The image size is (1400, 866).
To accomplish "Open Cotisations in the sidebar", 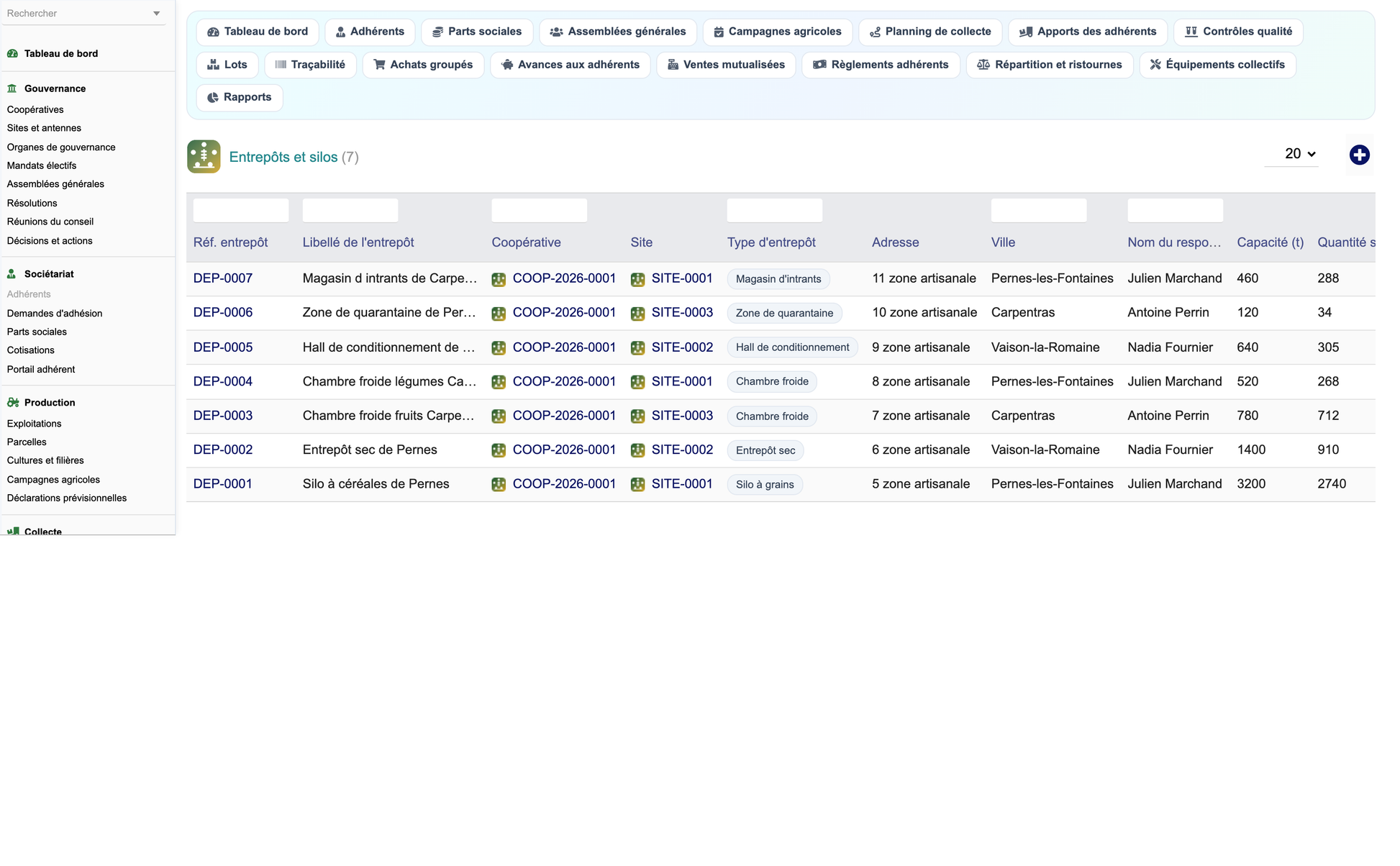I will tap(31, 350).
